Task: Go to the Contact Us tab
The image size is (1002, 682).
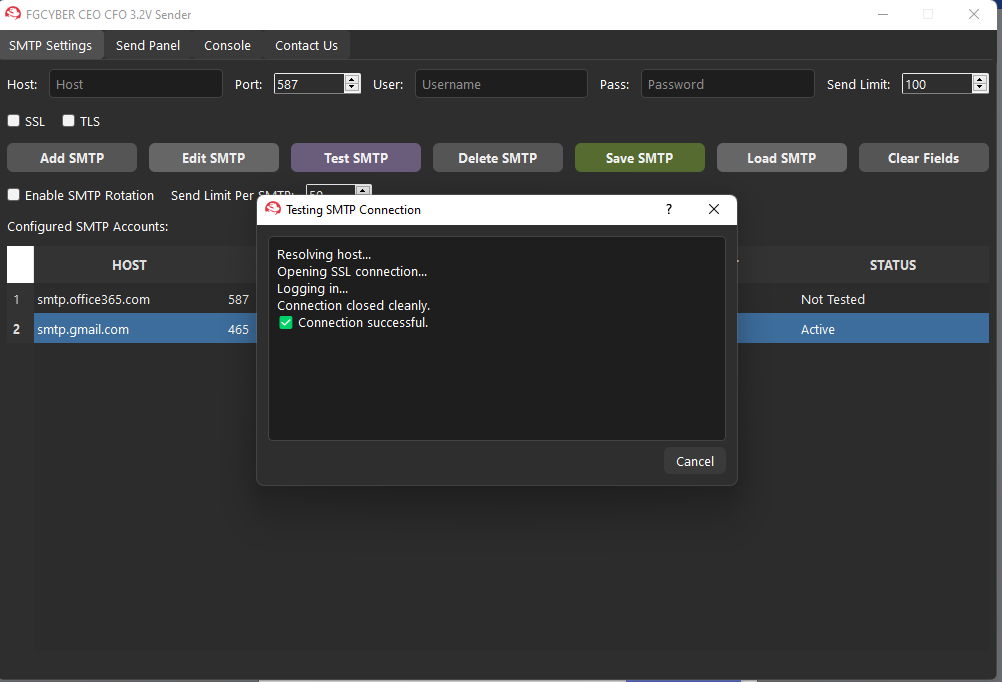Action: (x=306, y=45)
